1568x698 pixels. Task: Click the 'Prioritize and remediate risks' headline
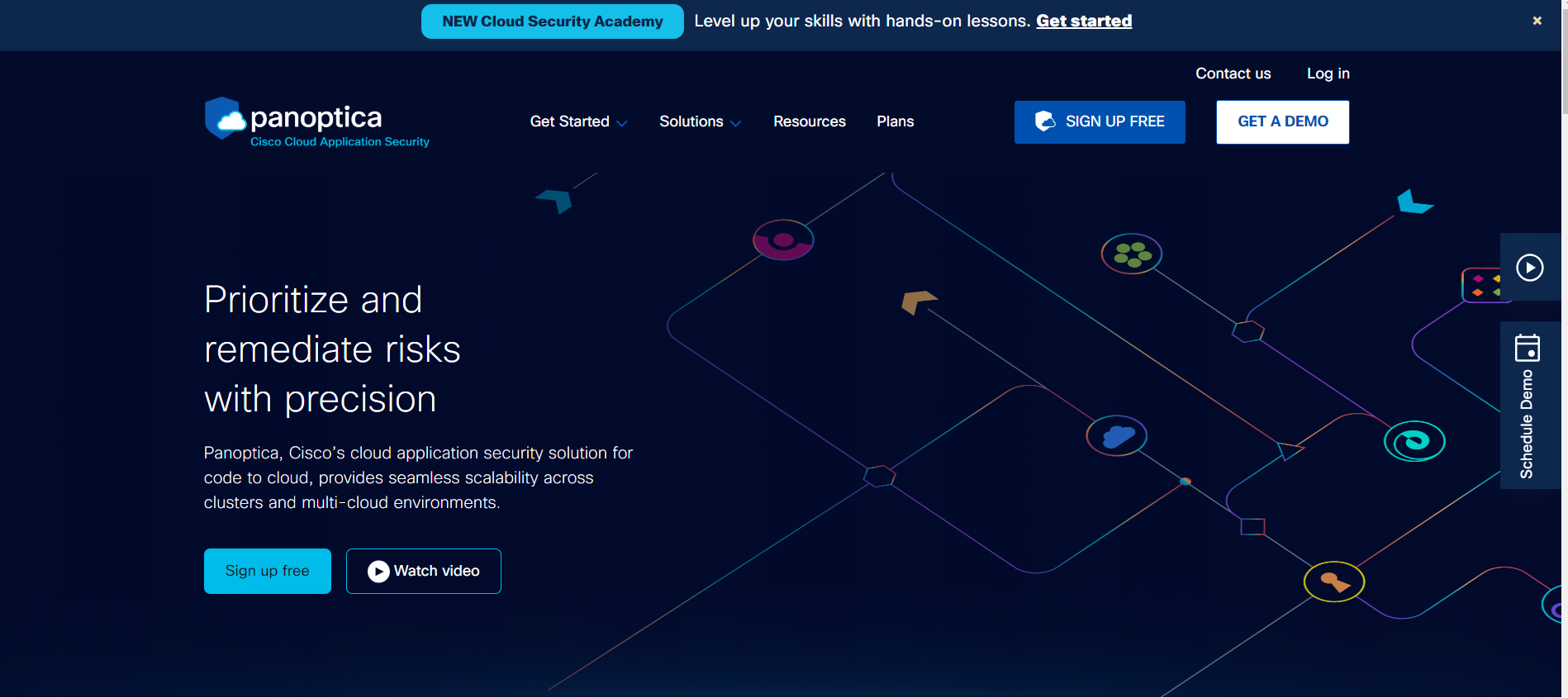[x=332, y=349]
